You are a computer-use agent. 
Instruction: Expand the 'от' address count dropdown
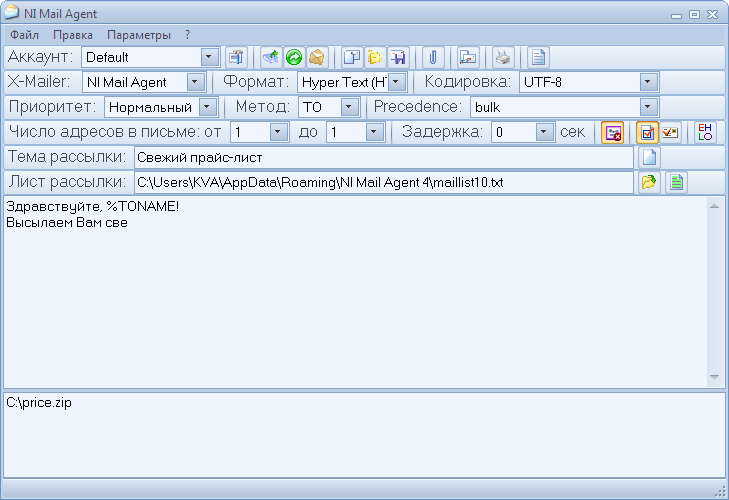278,133
